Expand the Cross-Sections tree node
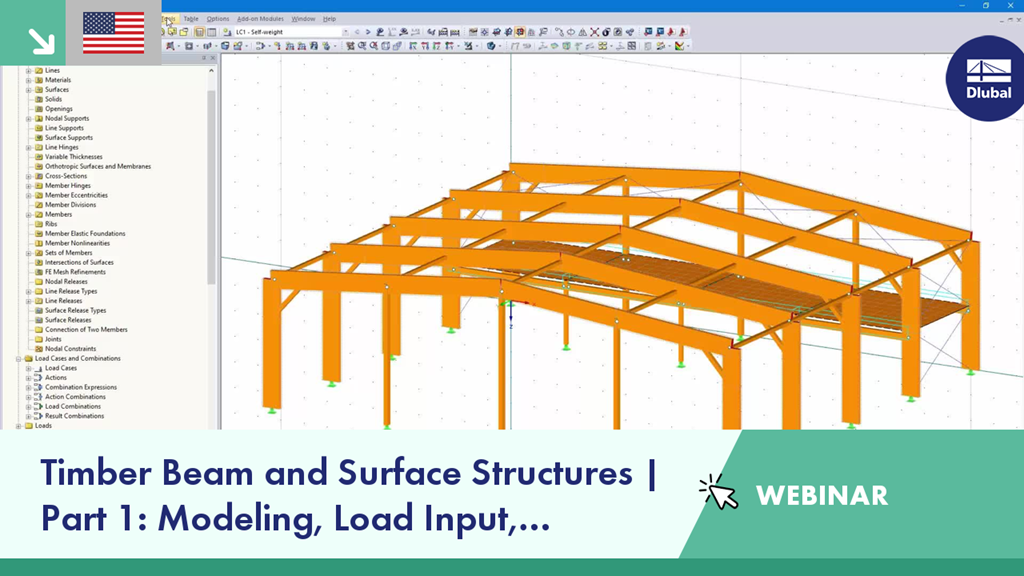This screenshot has height=576, width=1024. (28, 176)
